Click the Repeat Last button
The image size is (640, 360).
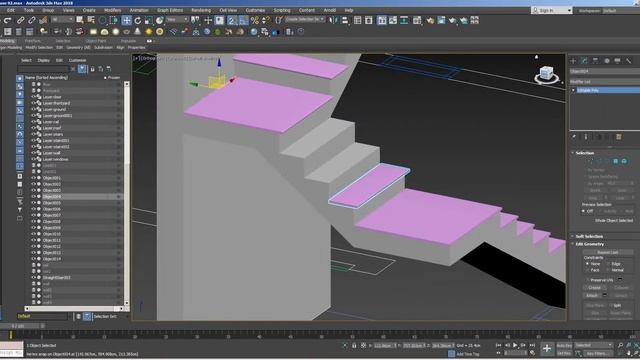point(607,252)
